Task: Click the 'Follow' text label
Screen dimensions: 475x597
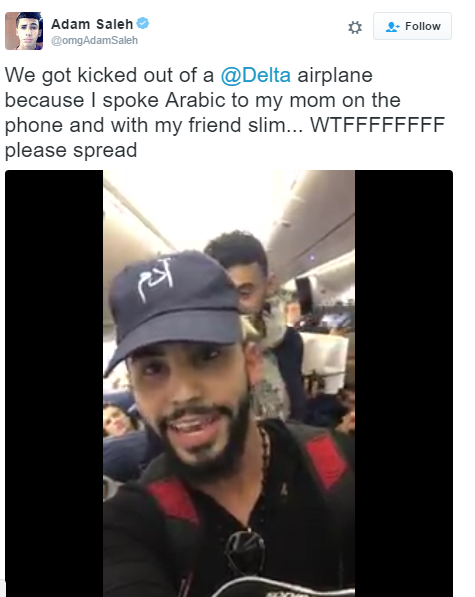Action: [423, 26]
